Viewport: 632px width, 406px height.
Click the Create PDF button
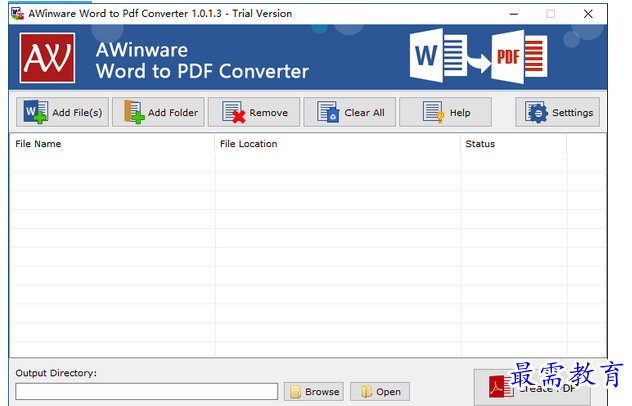(x=532, y=387)
